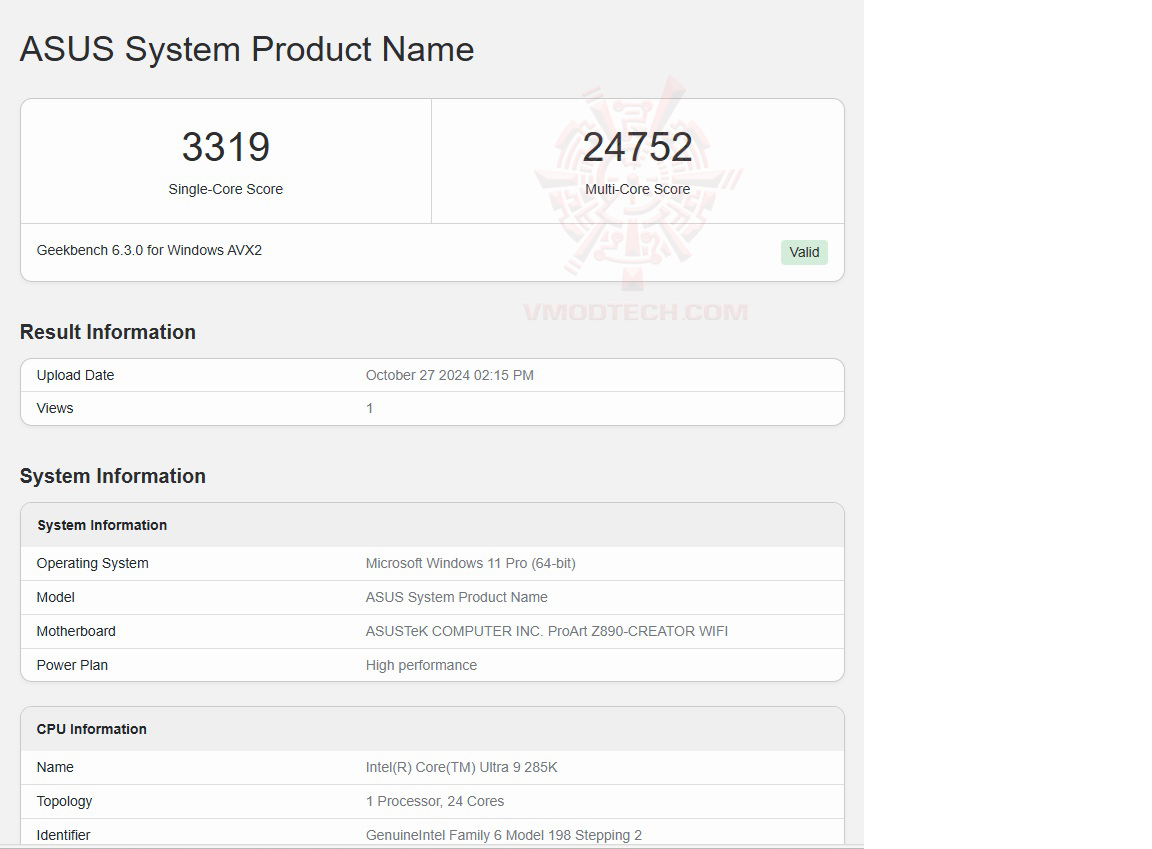Click Geekbench 6.3.0 for Windows AVX2 text
The image size is (1152, 849).
(x=149, y=250)
